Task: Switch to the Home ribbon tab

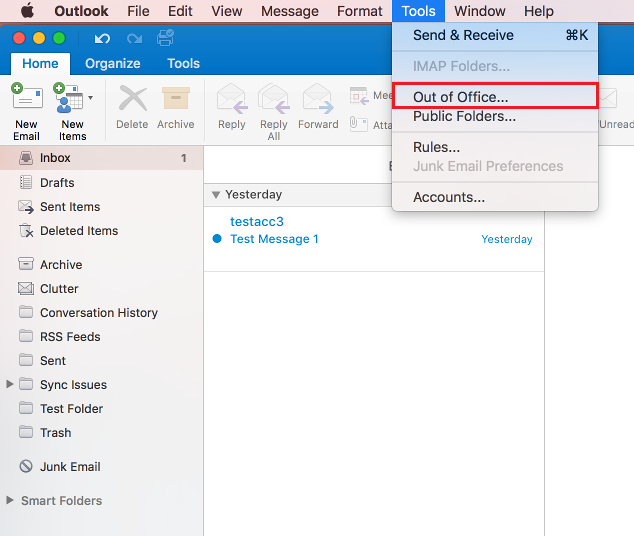Action: 40,64
